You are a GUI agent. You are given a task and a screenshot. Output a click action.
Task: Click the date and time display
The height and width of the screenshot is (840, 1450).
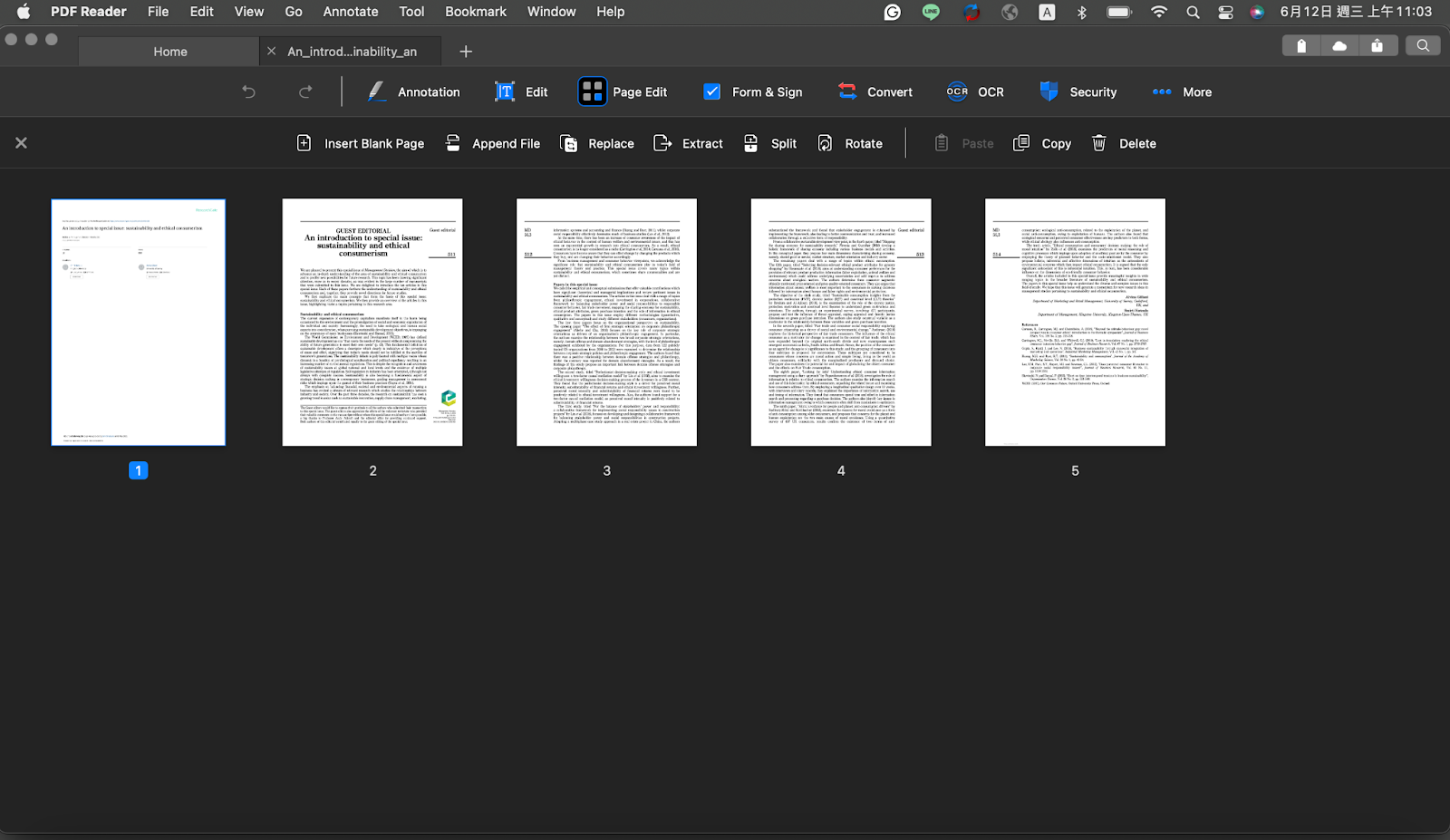(x=1356, y=12)
